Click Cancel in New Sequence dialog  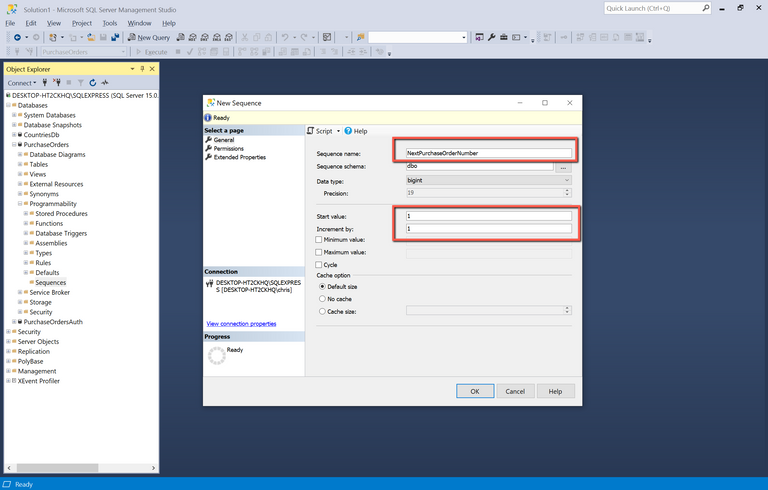point(515,391)
